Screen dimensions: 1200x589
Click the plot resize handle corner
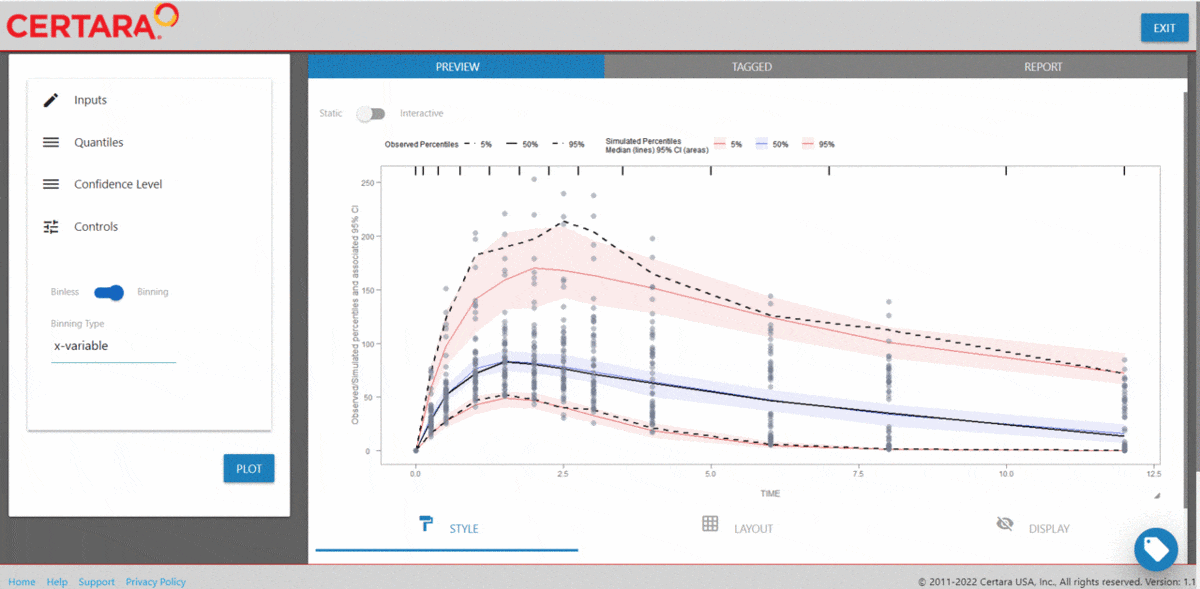pos(1157,495)
